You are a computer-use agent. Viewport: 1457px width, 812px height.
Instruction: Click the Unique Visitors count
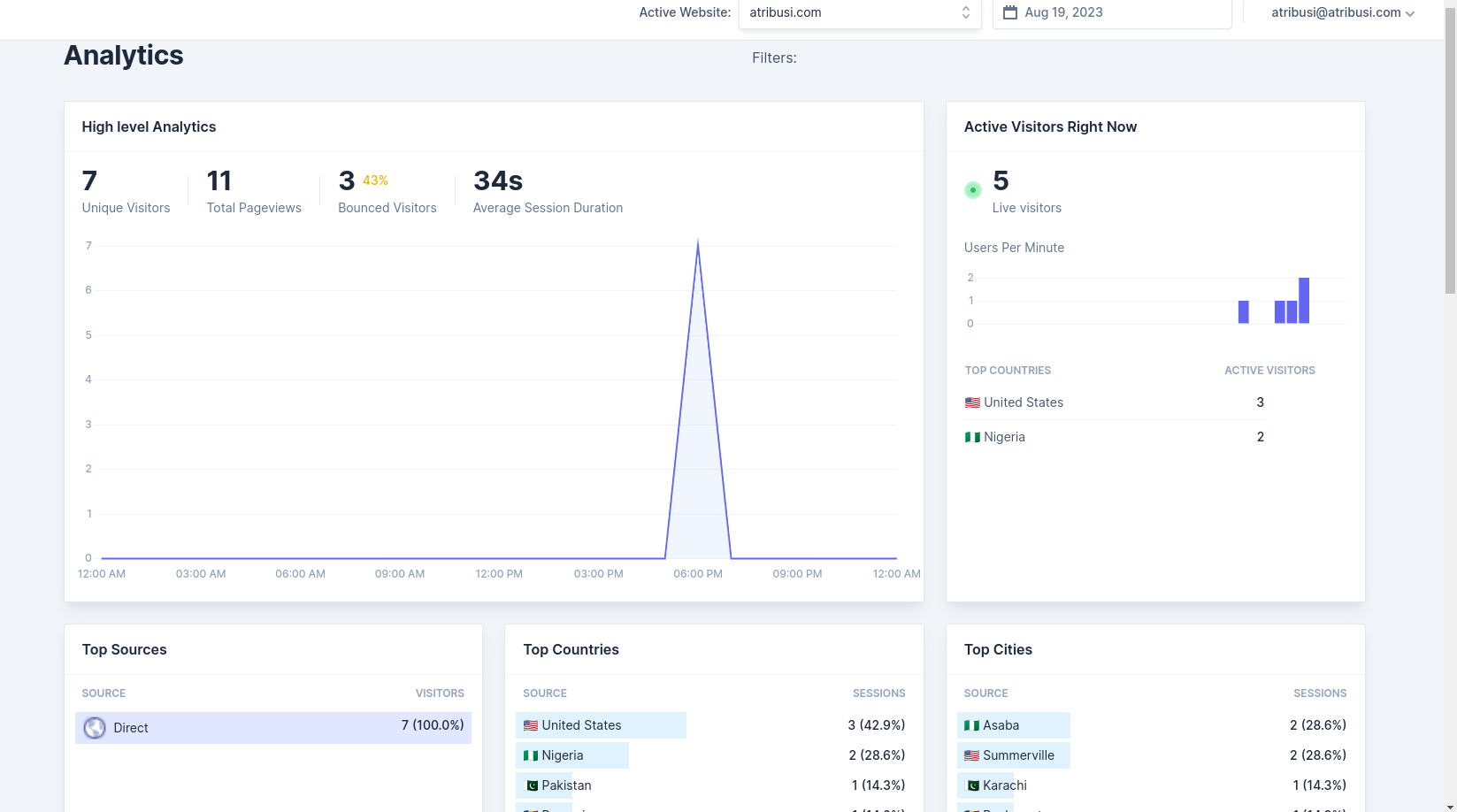(88, 180)
